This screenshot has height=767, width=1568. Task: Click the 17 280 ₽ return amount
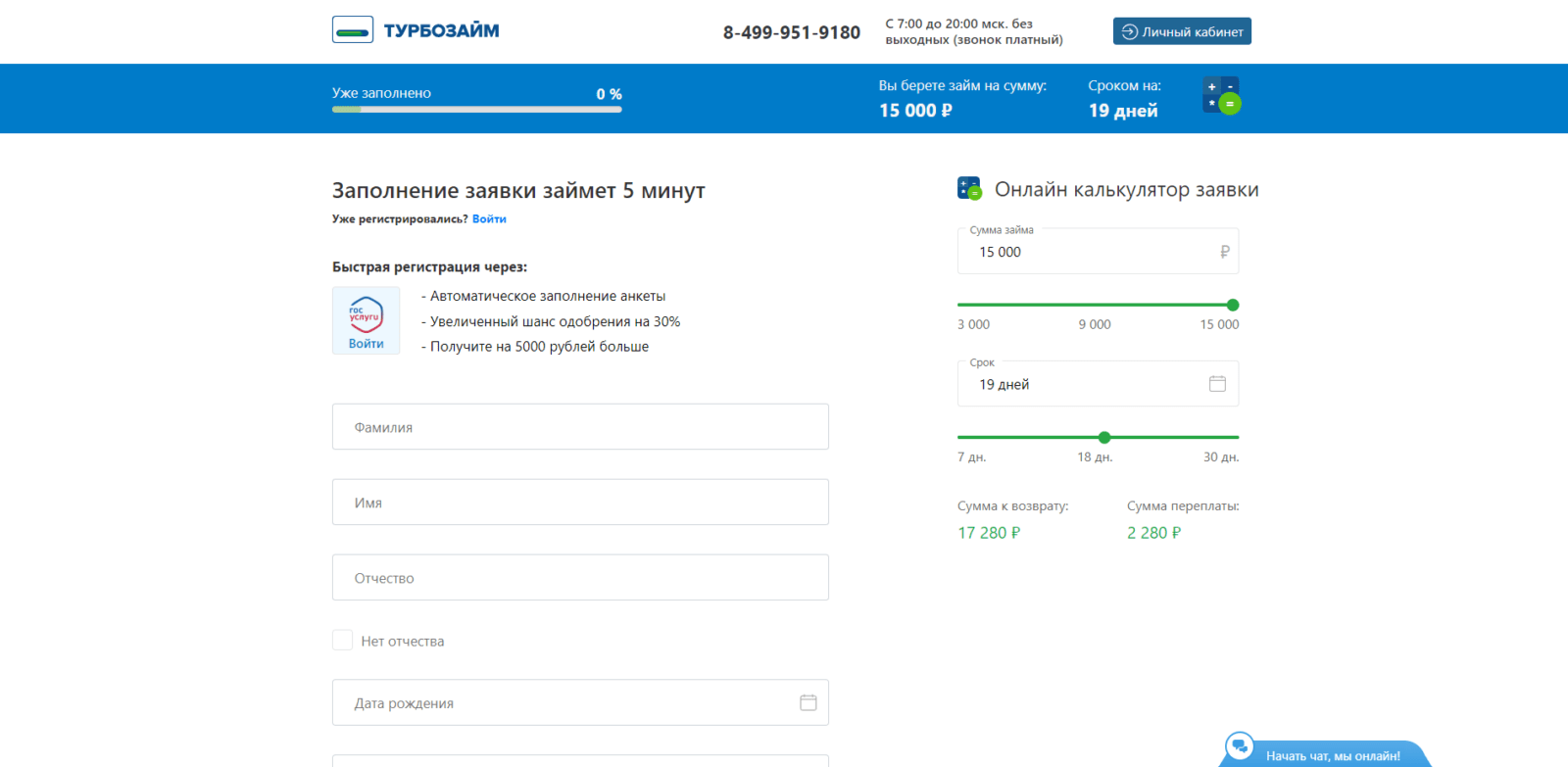989,533
